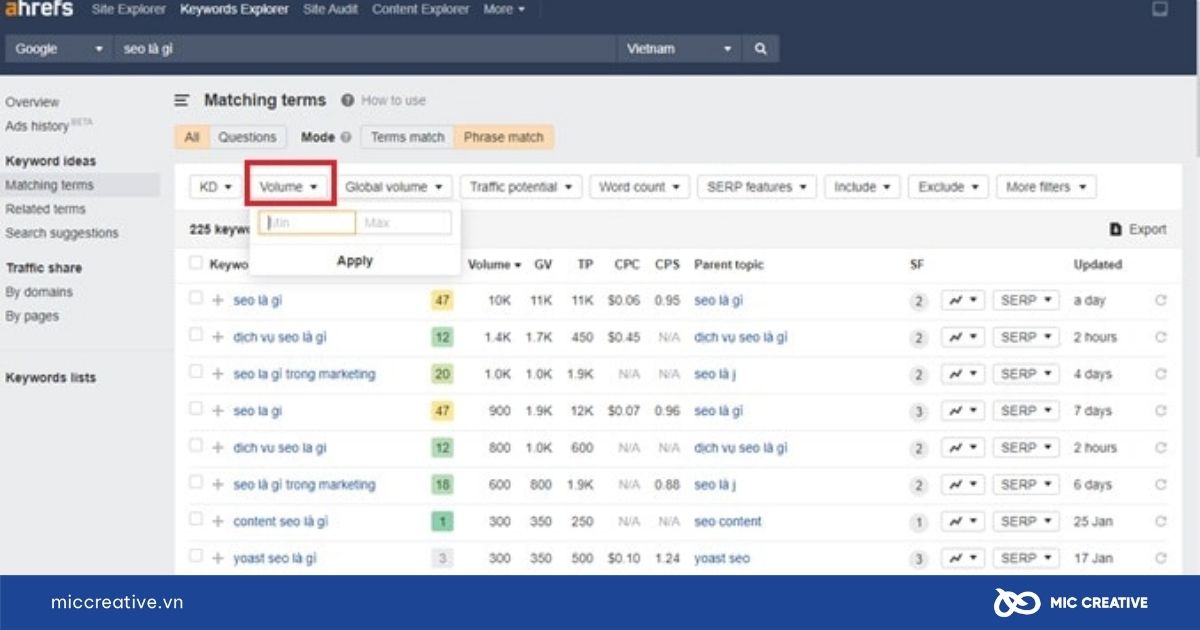Click the Export file icon

point(1116,230)
